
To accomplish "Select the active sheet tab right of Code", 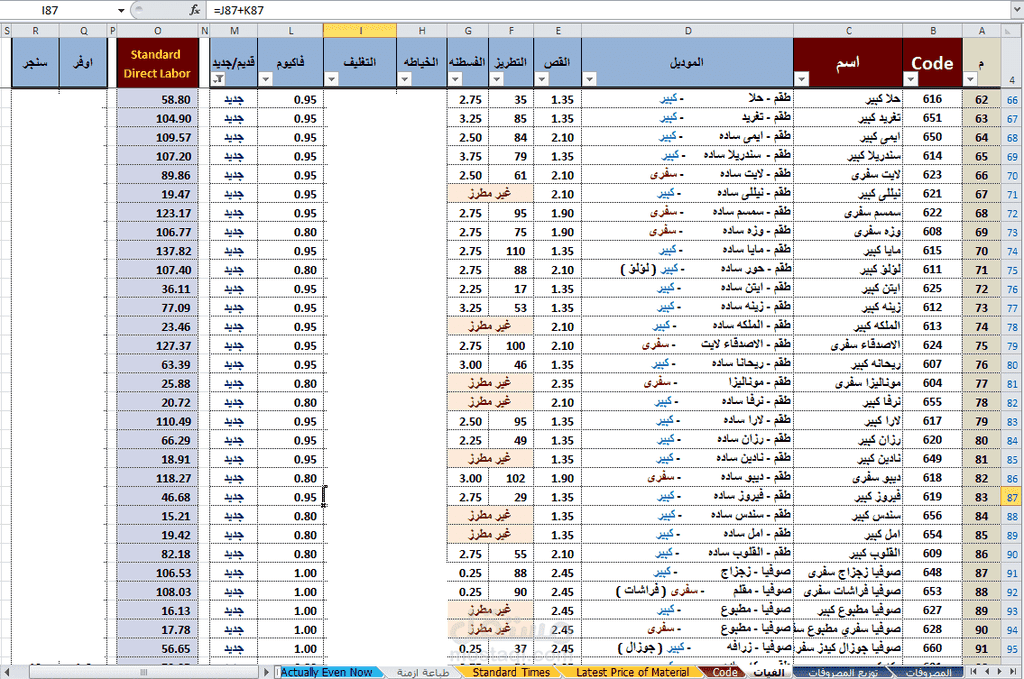I will pos(769,672).
